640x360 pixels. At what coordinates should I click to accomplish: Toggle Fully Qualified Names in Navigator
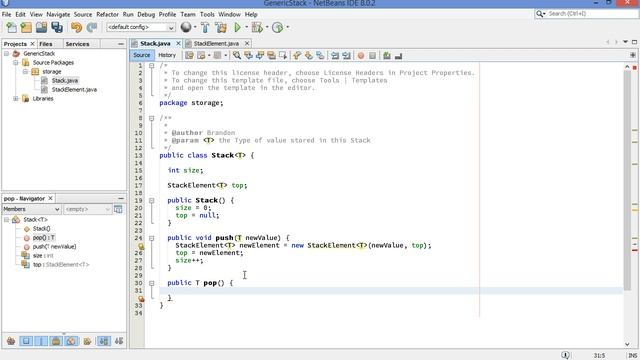pyautogui.click(x=87, y=341)
